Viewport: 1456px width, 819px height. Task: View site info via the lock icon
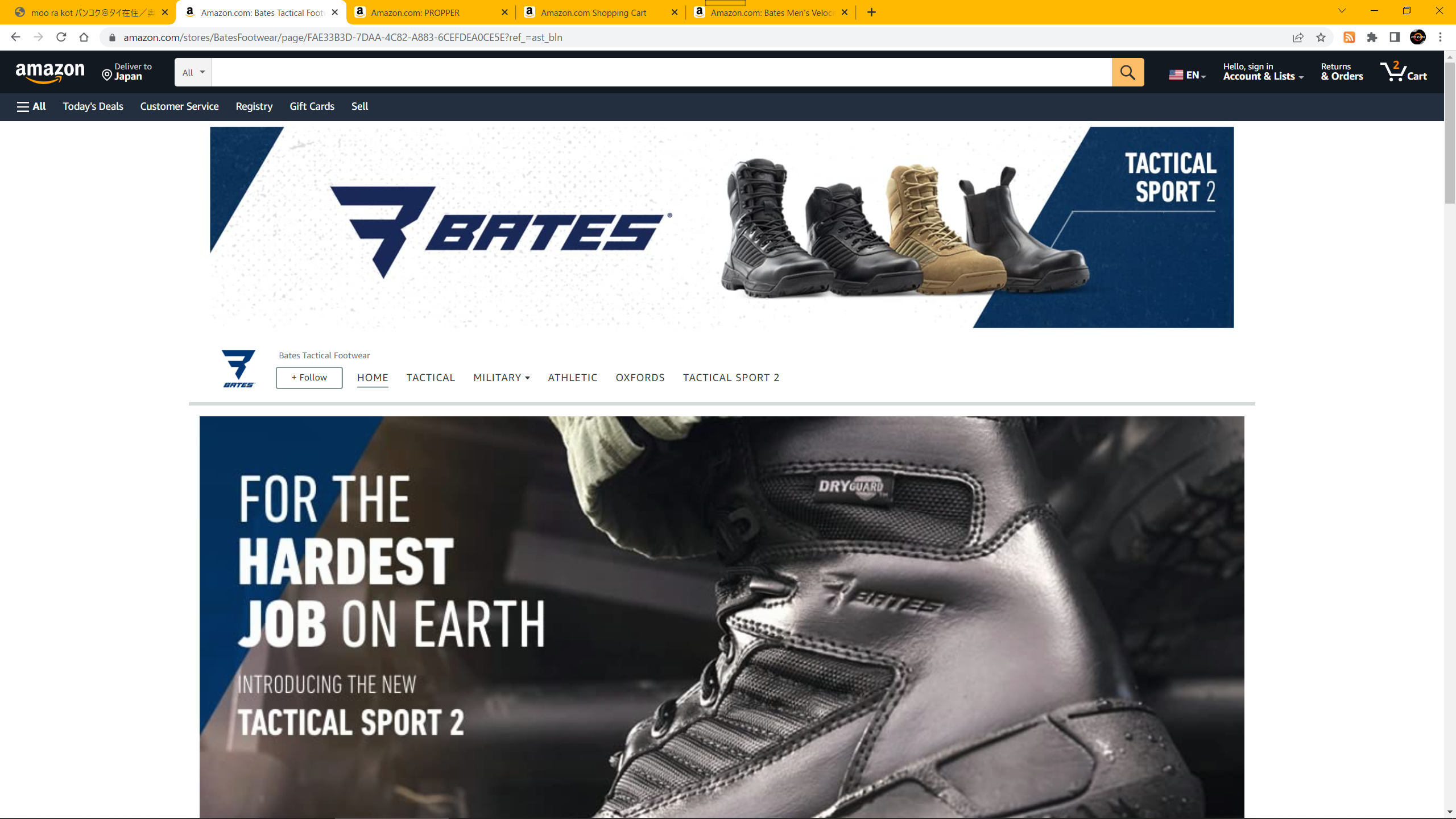[112, 38]
